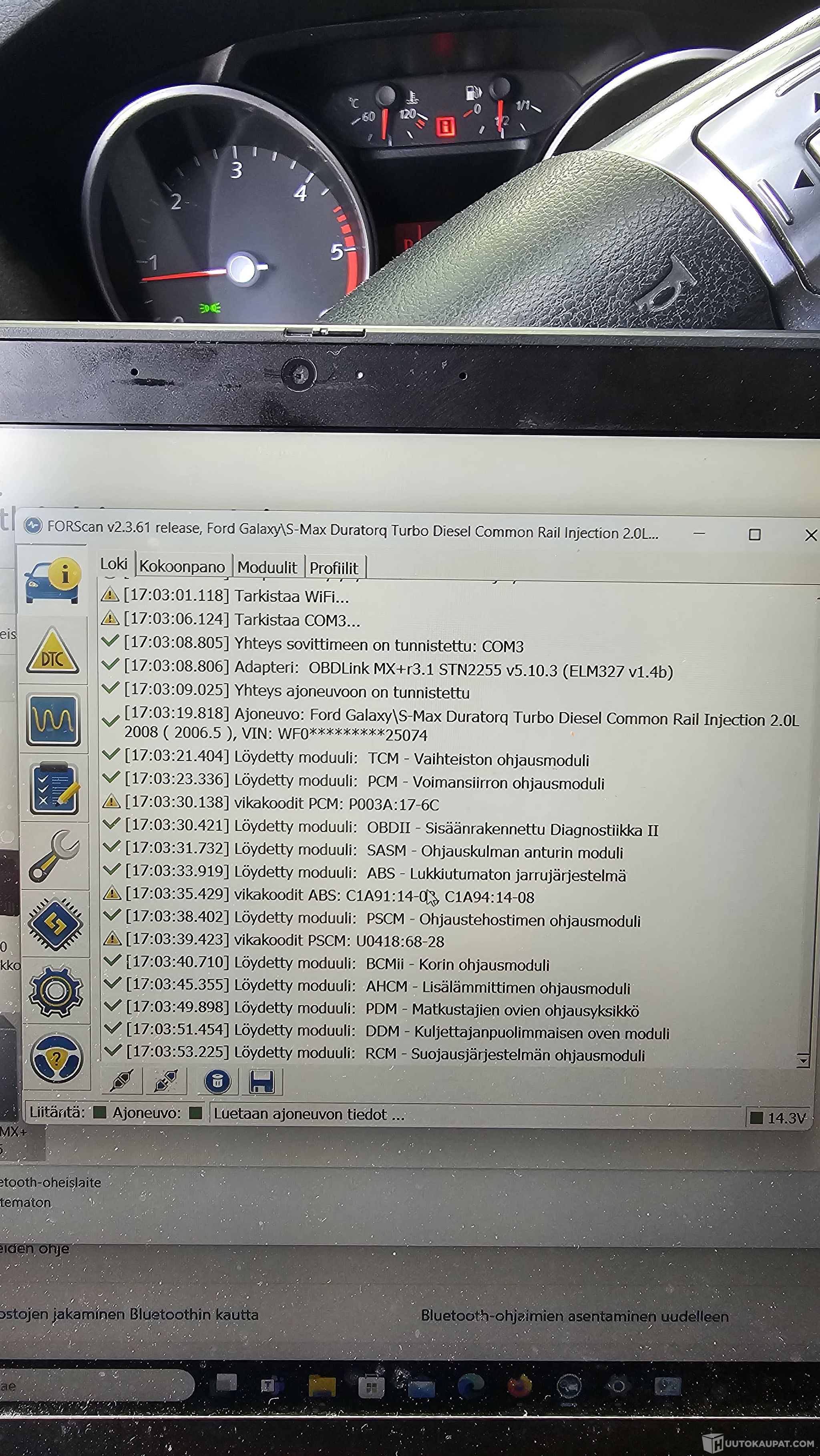Screen dimensions: 820x1456
Task: Open the tests checklist section
Action: 54,788
